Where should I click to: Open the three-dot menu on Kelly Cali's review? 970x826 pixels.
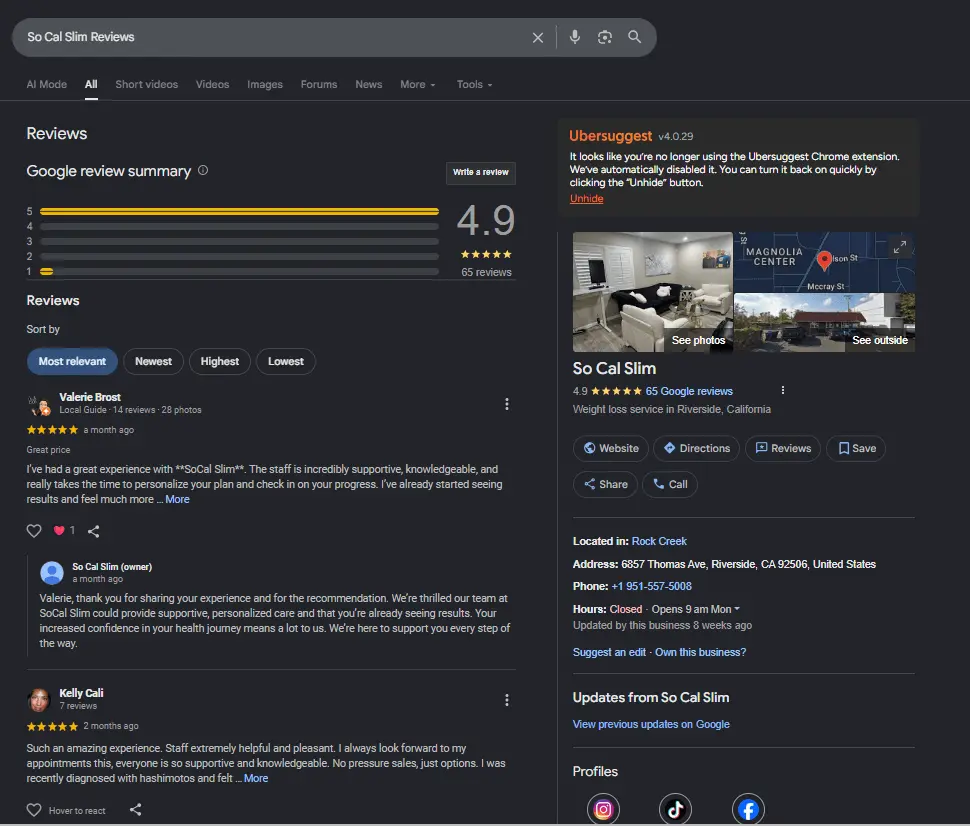pyautogui.click(x=507, y=700)
